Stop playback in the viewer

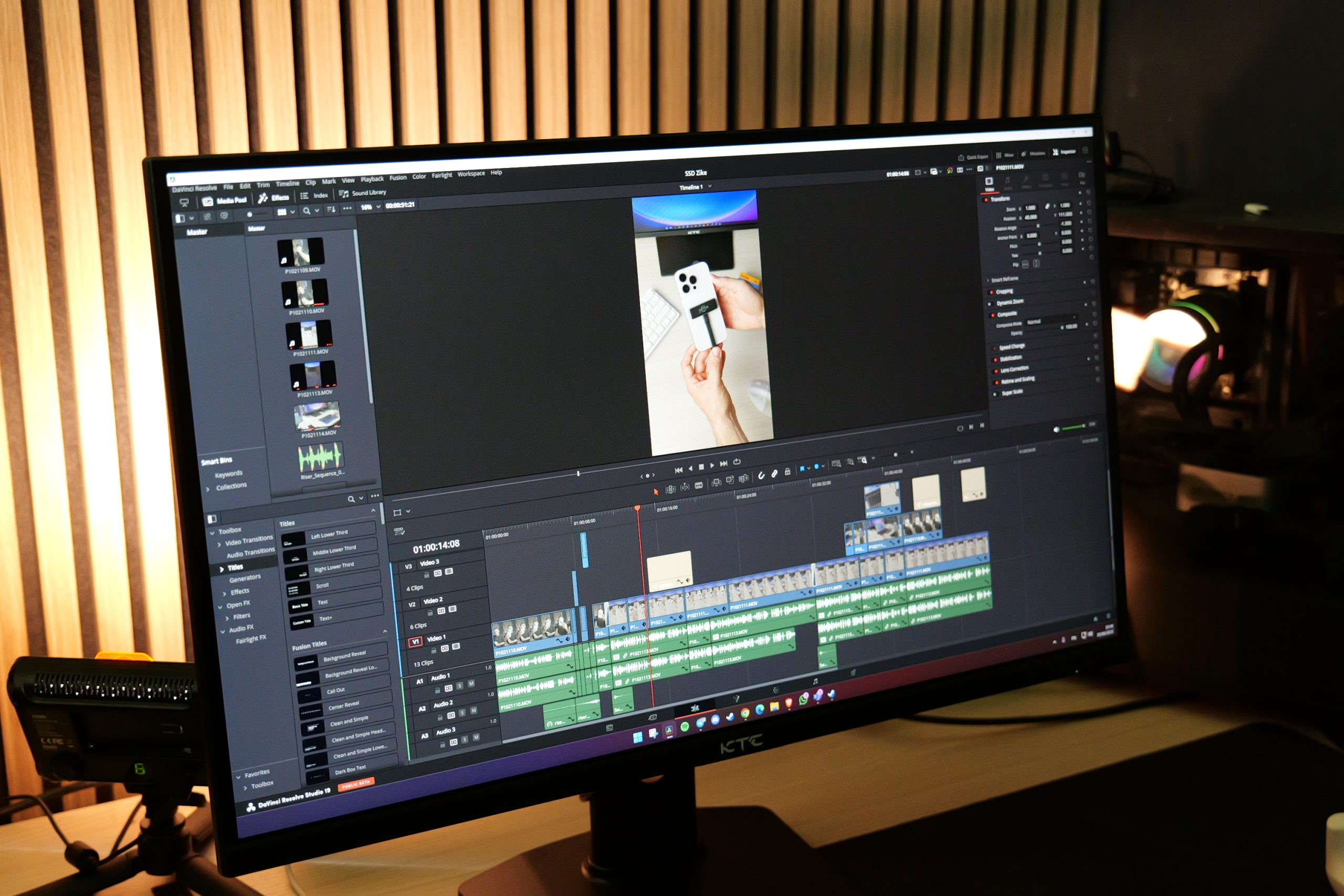[701, 467]
